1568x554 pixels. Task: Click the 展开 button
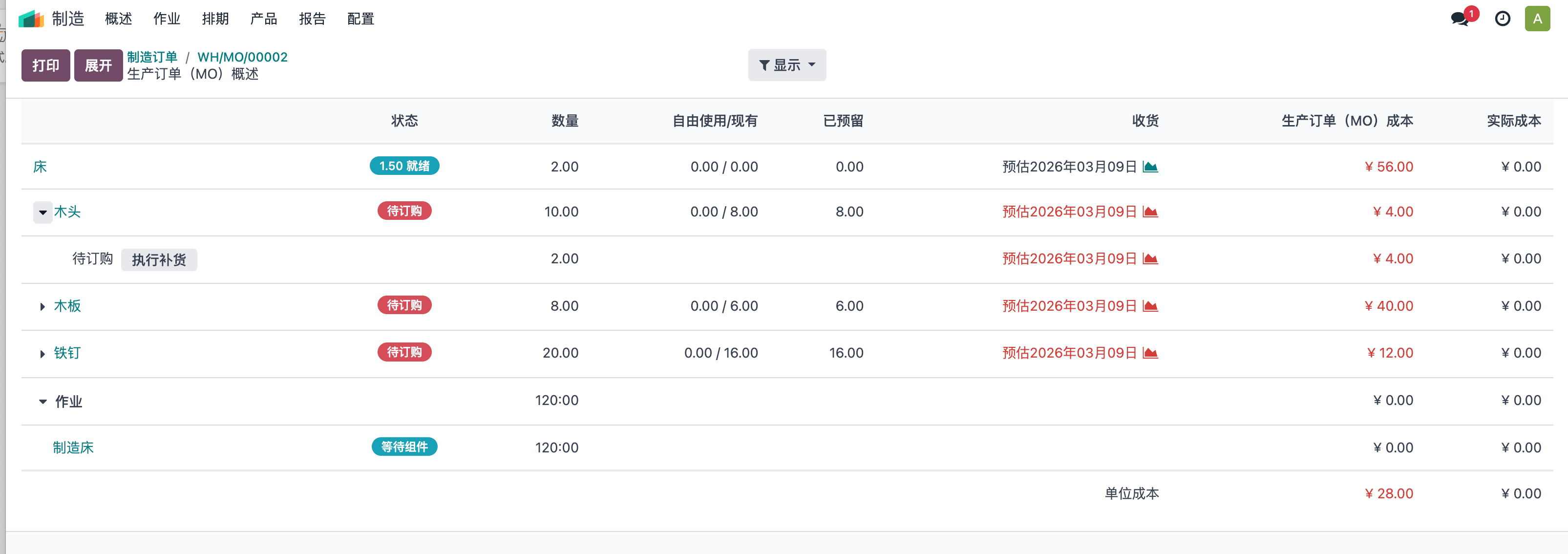tap(98, 65)
